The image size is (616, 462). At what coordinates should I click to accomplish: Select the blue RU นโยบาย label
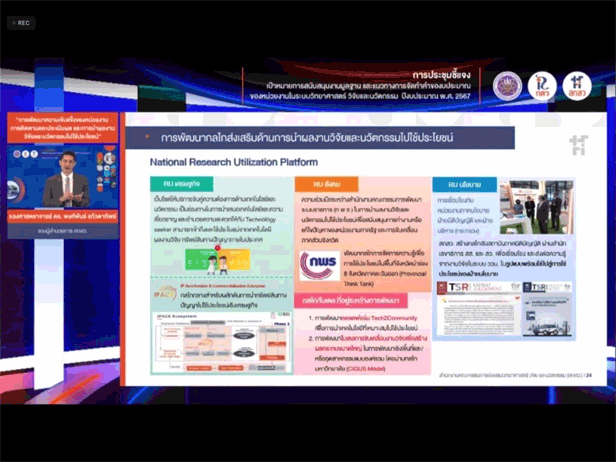[x=464, y=184]
